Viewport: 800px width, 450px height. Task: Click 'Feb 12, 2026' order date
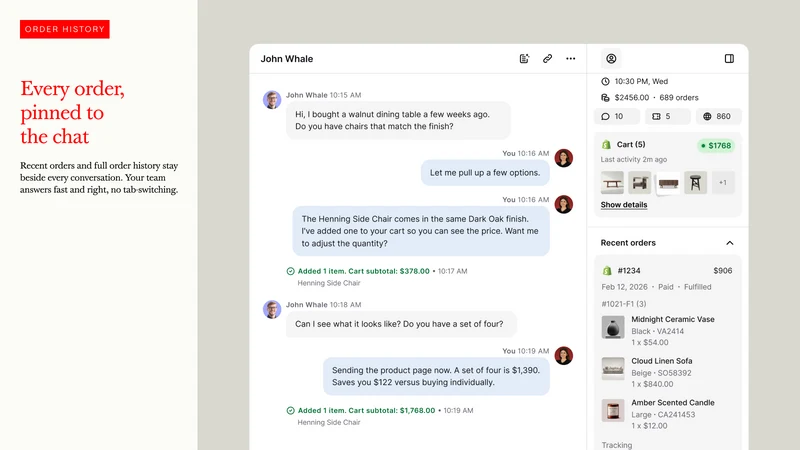click(x=624, y=287)
